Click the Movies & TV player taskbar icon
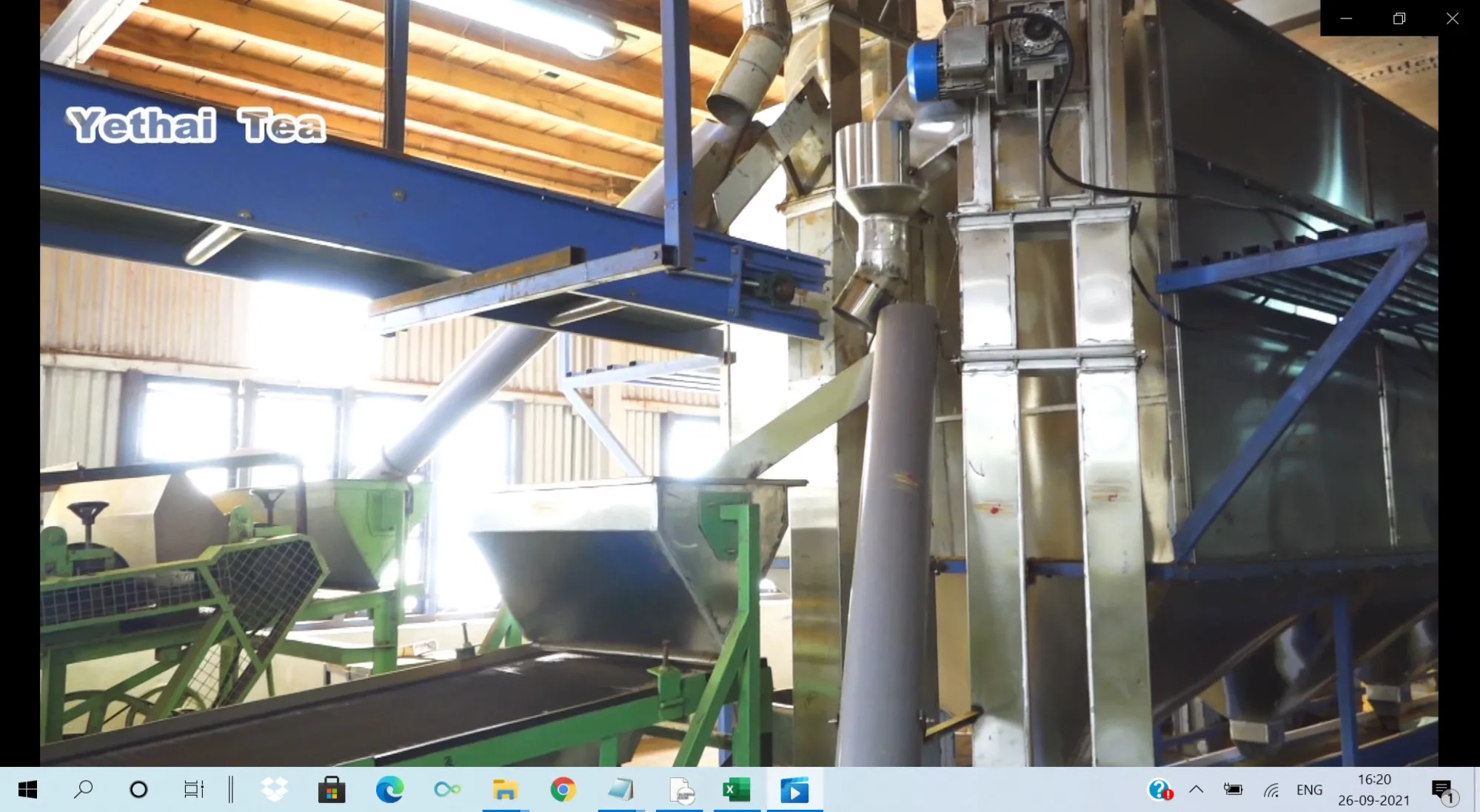This screenshot has width=1480, height=812. (794, 790)
